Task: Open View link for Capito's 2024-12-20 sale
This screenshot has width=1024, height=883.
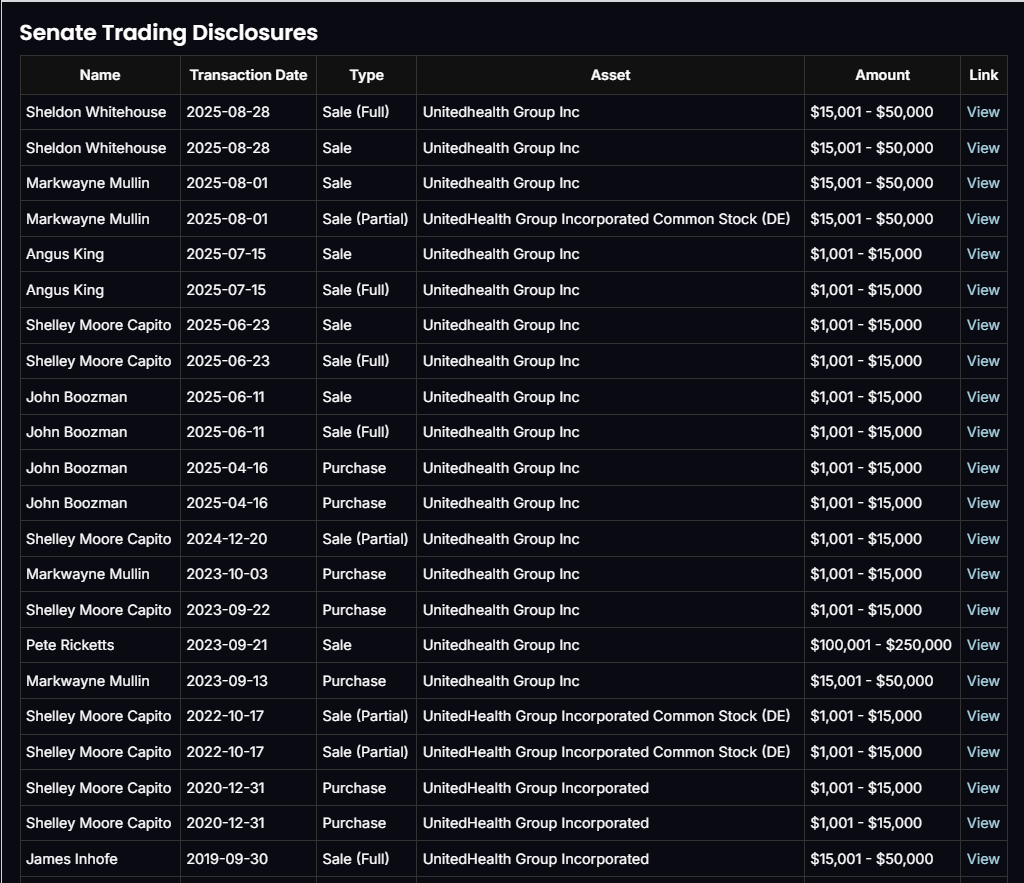Action: (x=982, y=539)
